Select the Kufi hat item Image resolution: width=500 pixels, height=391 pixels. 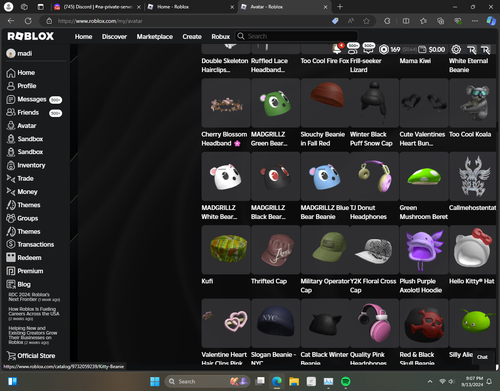click(x=226, y=250)
